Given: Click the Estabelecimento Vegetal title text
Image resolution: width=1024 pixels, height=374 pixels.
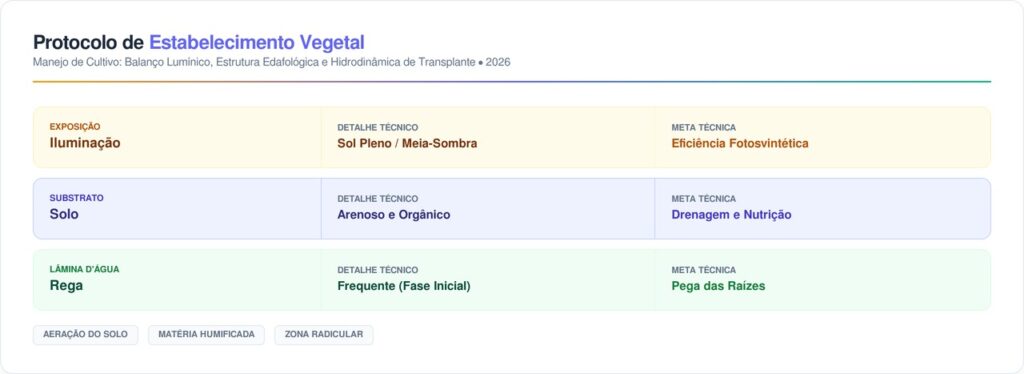Looking at the screenshot, I should [257, 42].
